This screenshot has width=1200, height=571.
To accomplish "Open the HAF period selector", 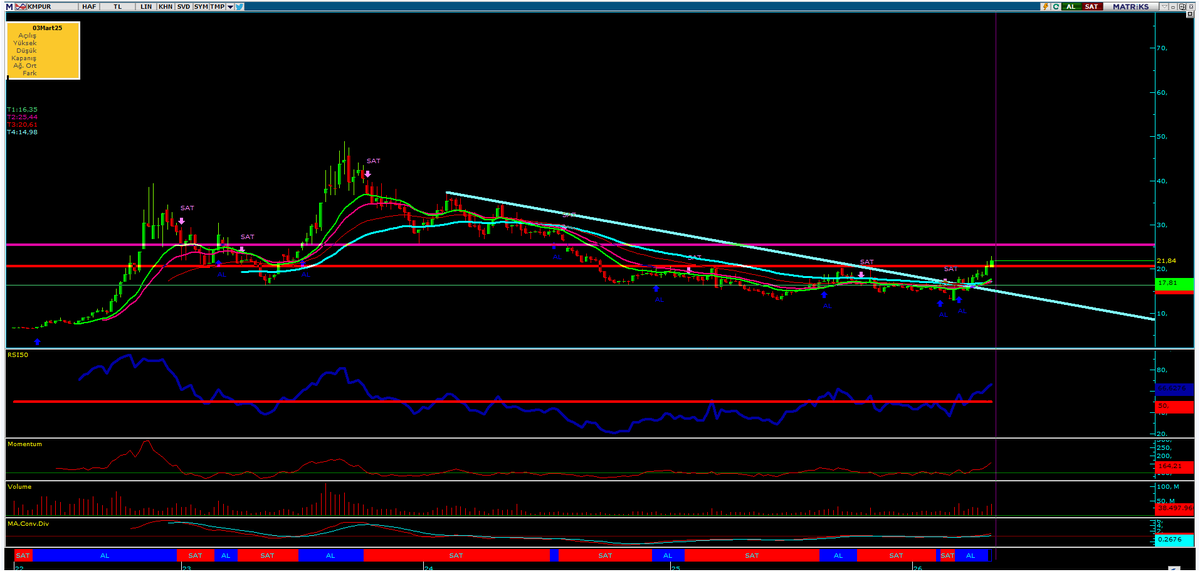I will pos(89,7).
